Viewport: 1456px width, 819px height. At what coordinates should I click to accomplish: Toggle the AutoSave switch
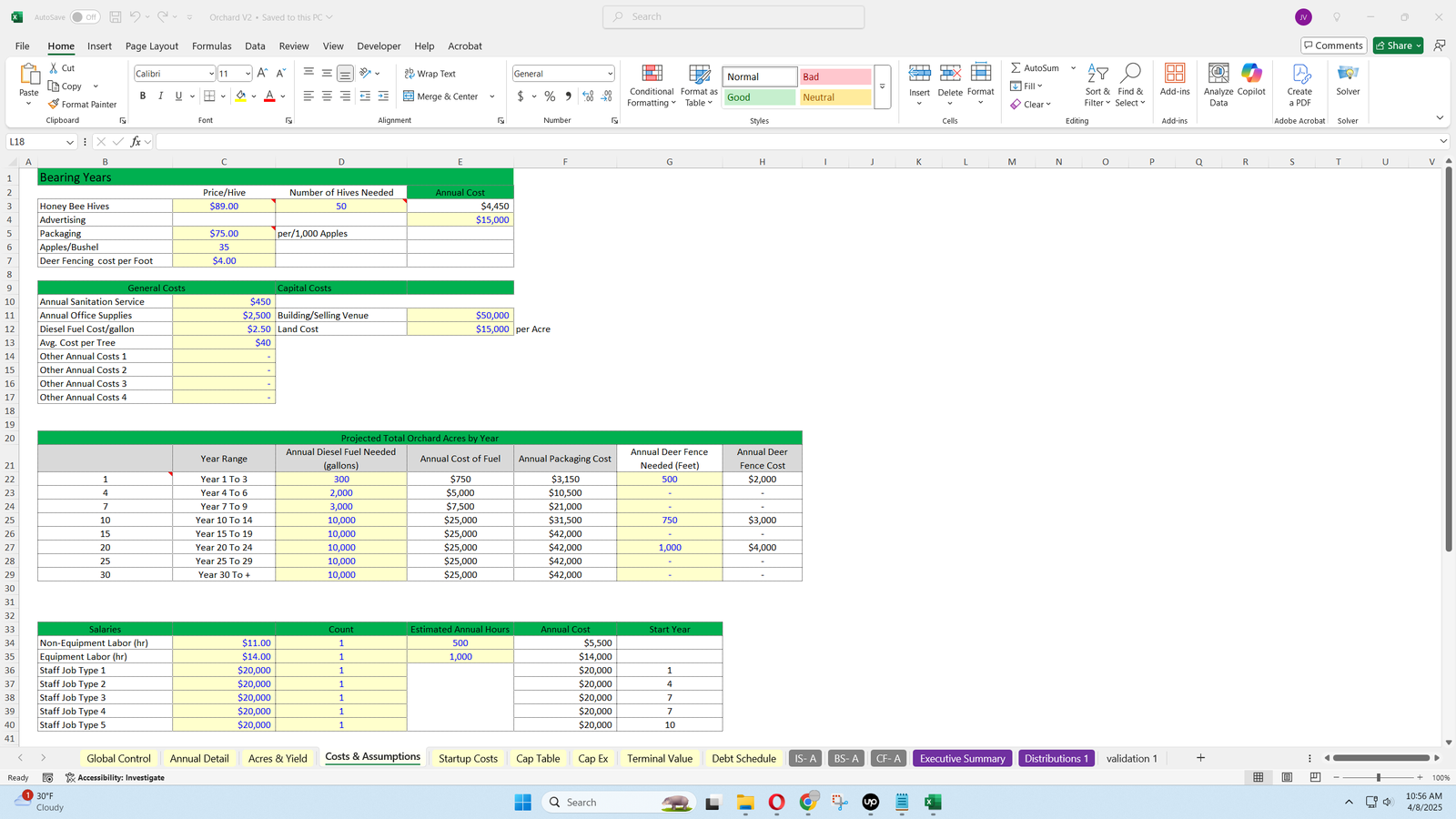[85, 17]
